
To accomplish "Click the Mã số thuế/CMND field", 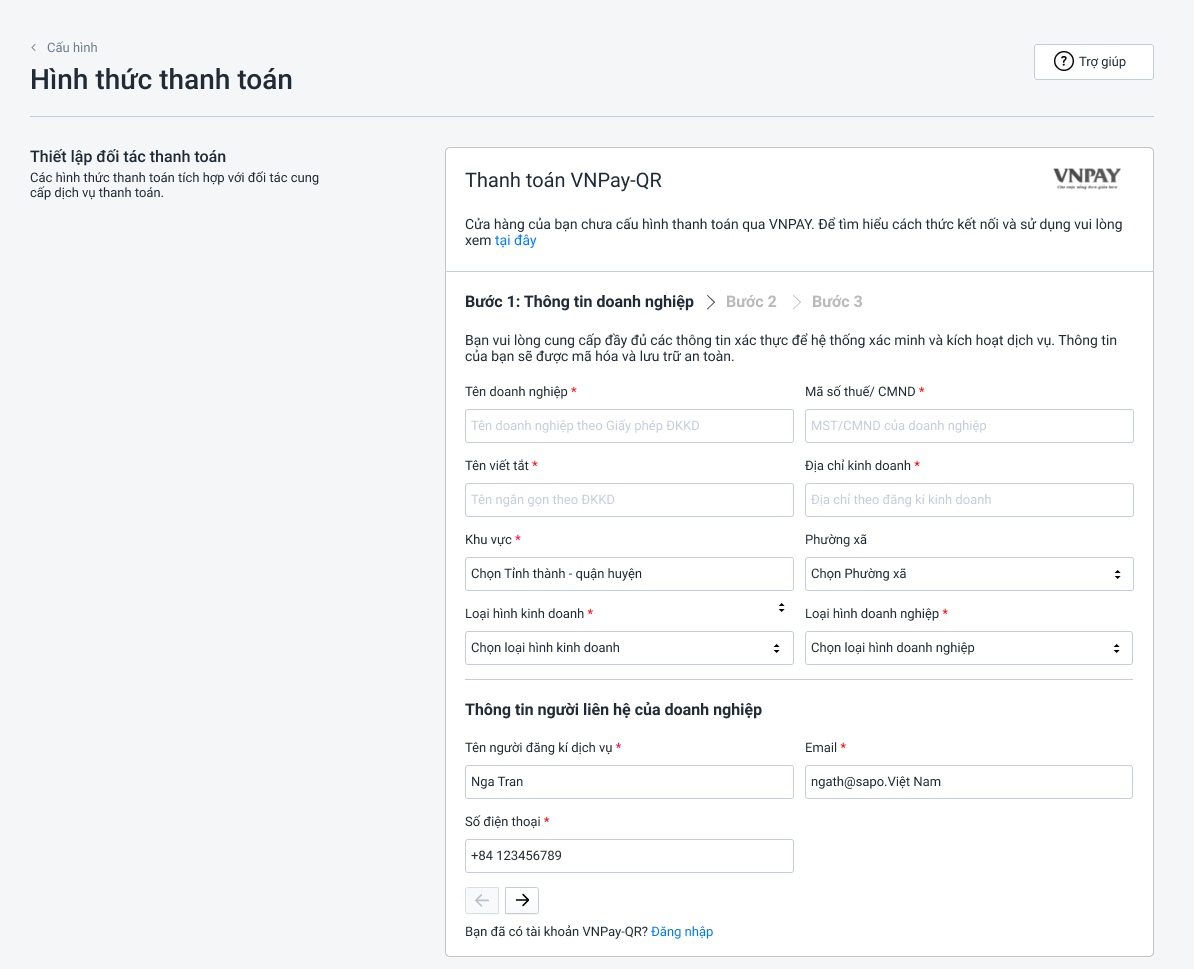I will point(968,426).
